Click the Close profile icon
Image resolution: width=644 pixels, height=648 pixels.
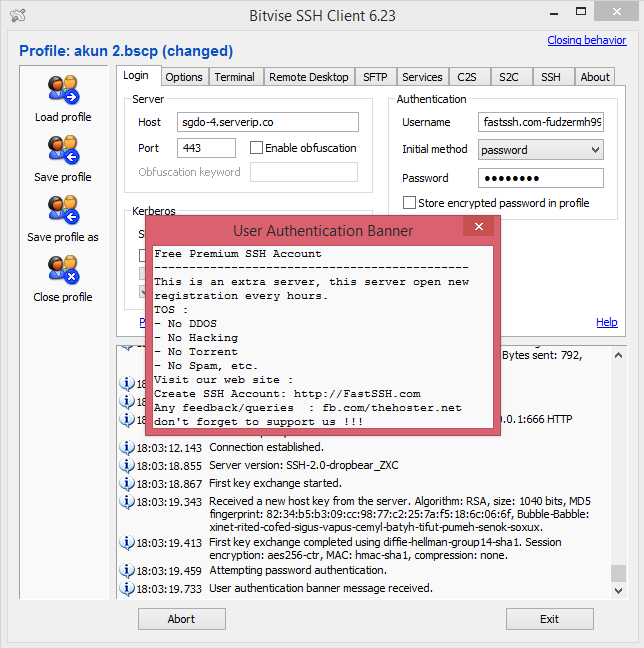pyautogui.click(x=63, y=269)
